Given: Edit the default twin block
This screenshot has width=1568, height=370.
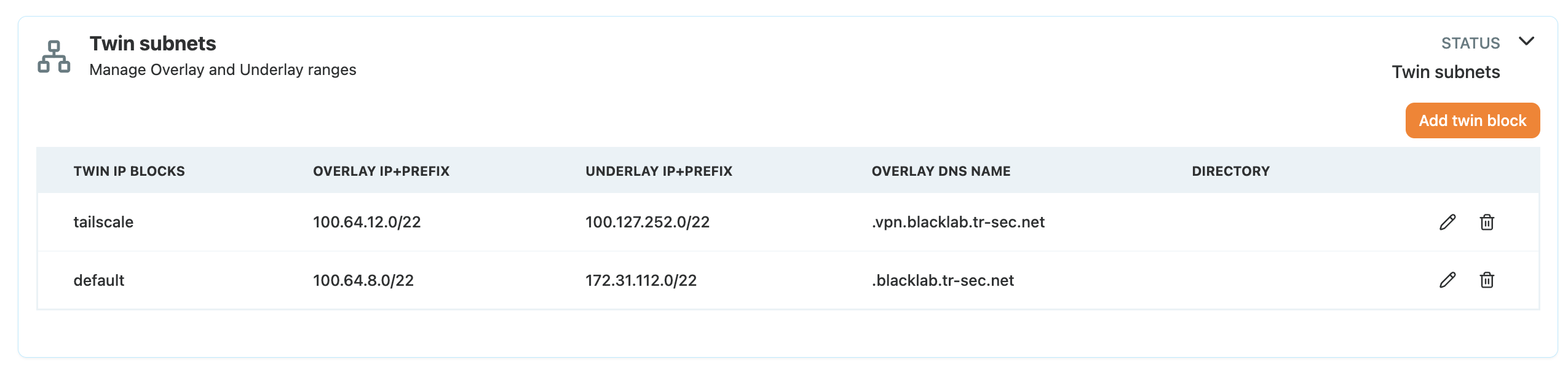Looking at the screenshot, I should tap(1447, 280).
